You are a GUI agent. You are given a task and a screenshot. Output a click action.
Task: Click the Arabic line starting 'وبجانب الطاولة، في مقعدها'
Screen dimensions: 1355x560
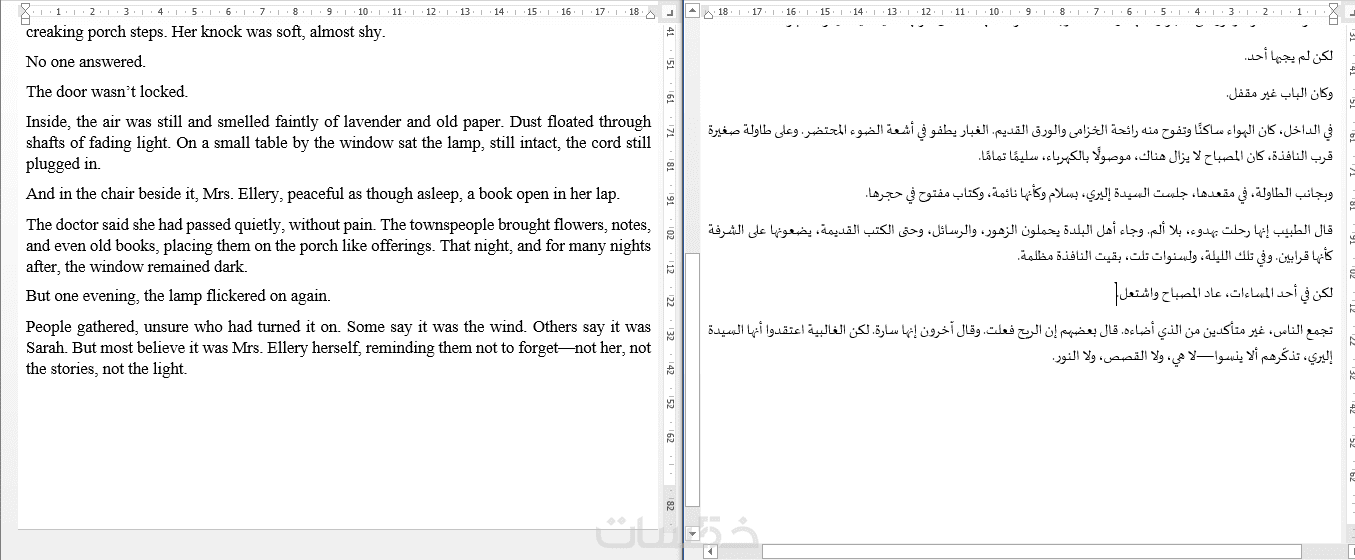coord(1099,193)
